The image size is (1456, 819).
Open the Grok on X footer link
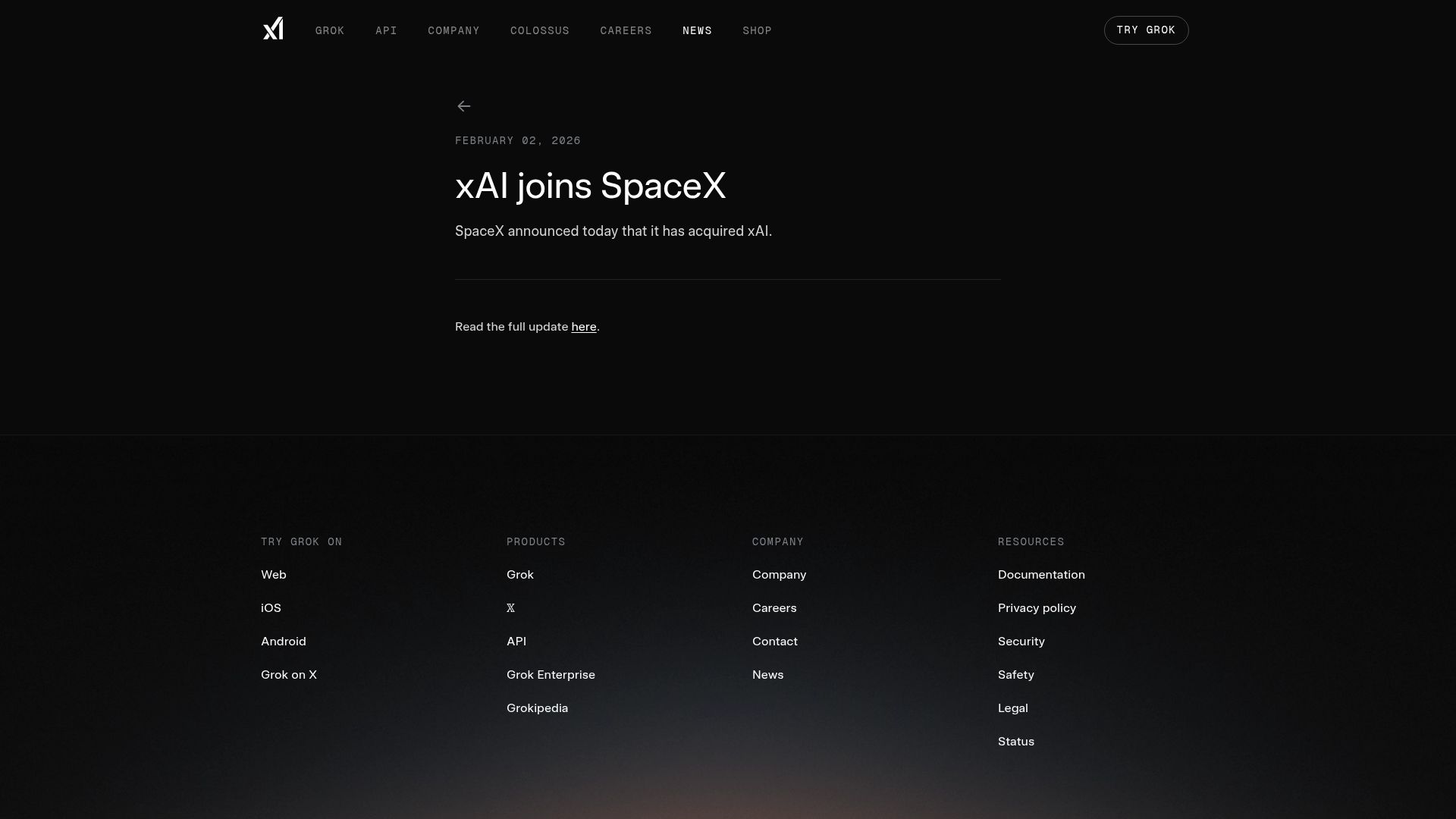click(289, 675)
